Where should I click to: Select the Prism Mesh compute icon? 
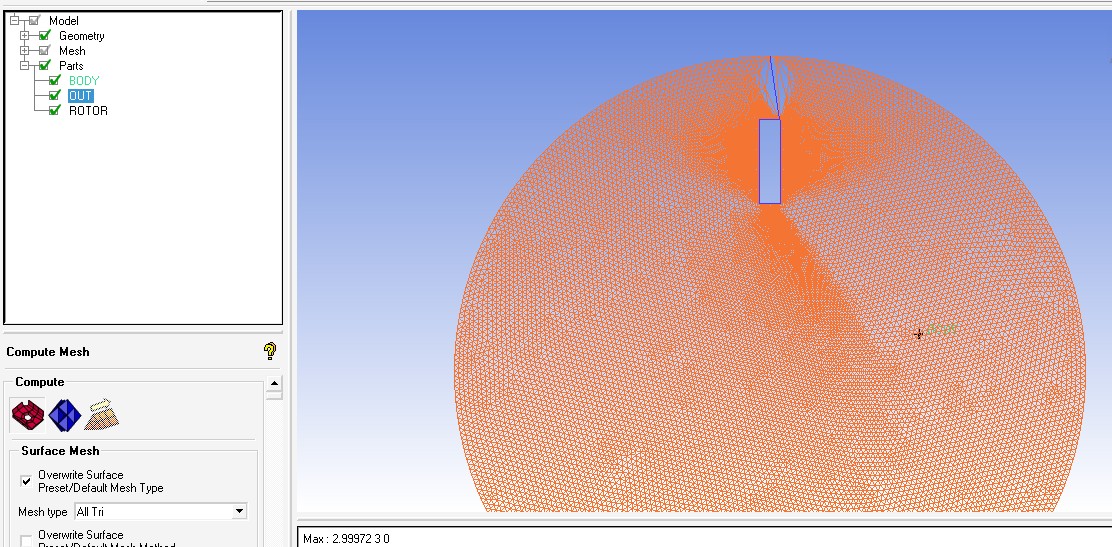(x=103, y=414)
